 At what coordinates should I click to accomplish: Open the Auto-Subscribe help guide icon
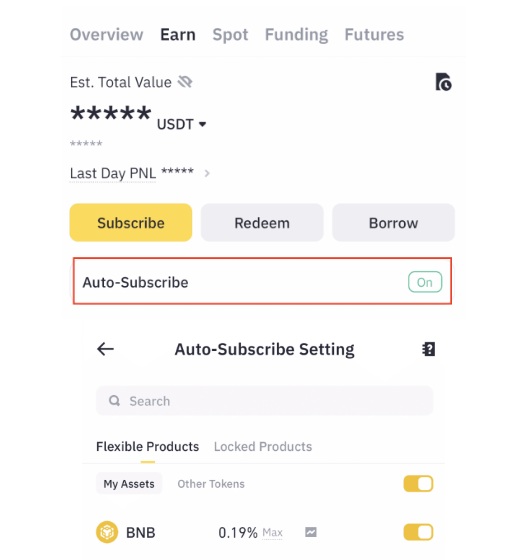[x=428, y=349]
